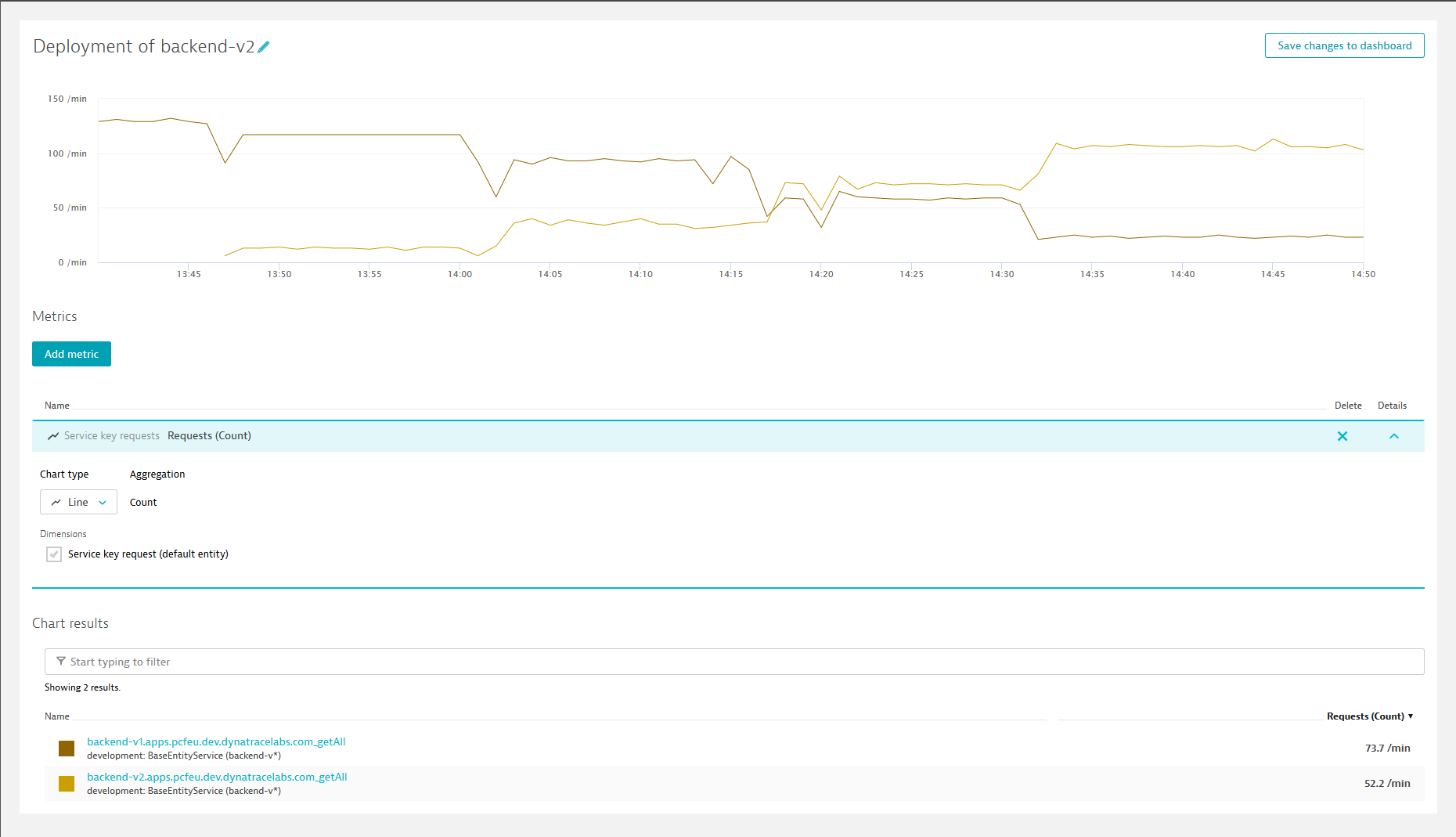Click the Requests (Count) column header
The height and width of the screenshot is (837, 1456).
point(1365,716)
